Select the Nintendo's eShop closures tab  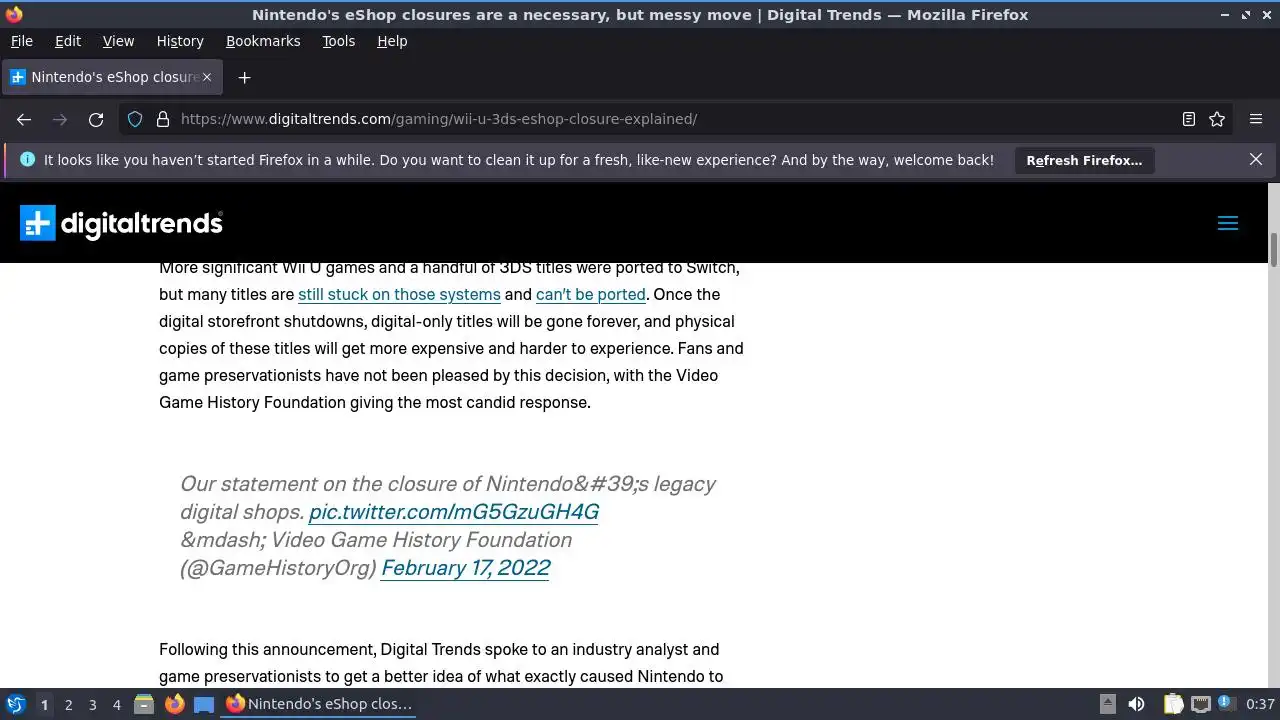[112, 77]
